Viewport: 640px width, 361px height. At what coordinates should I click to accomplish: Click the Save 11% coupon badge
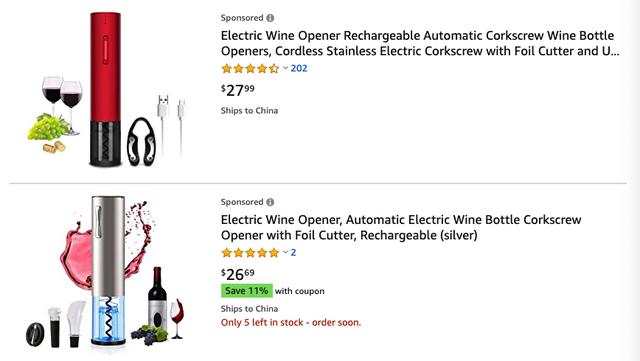pos(247,291)
